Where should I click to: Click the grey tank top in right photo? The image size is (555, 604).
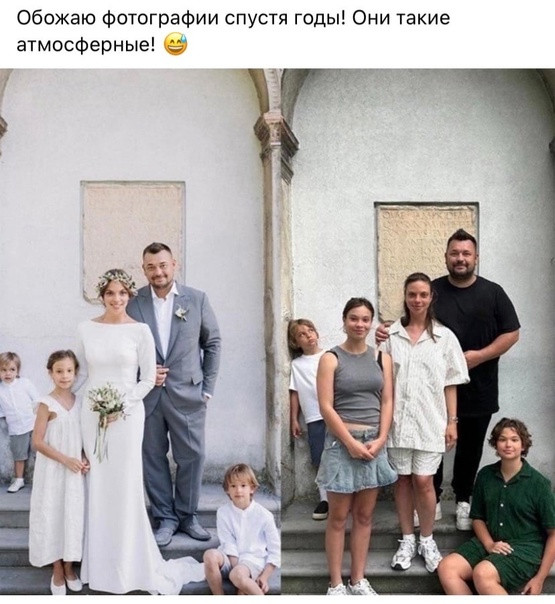pyautogui.click(x=357, y=385)
